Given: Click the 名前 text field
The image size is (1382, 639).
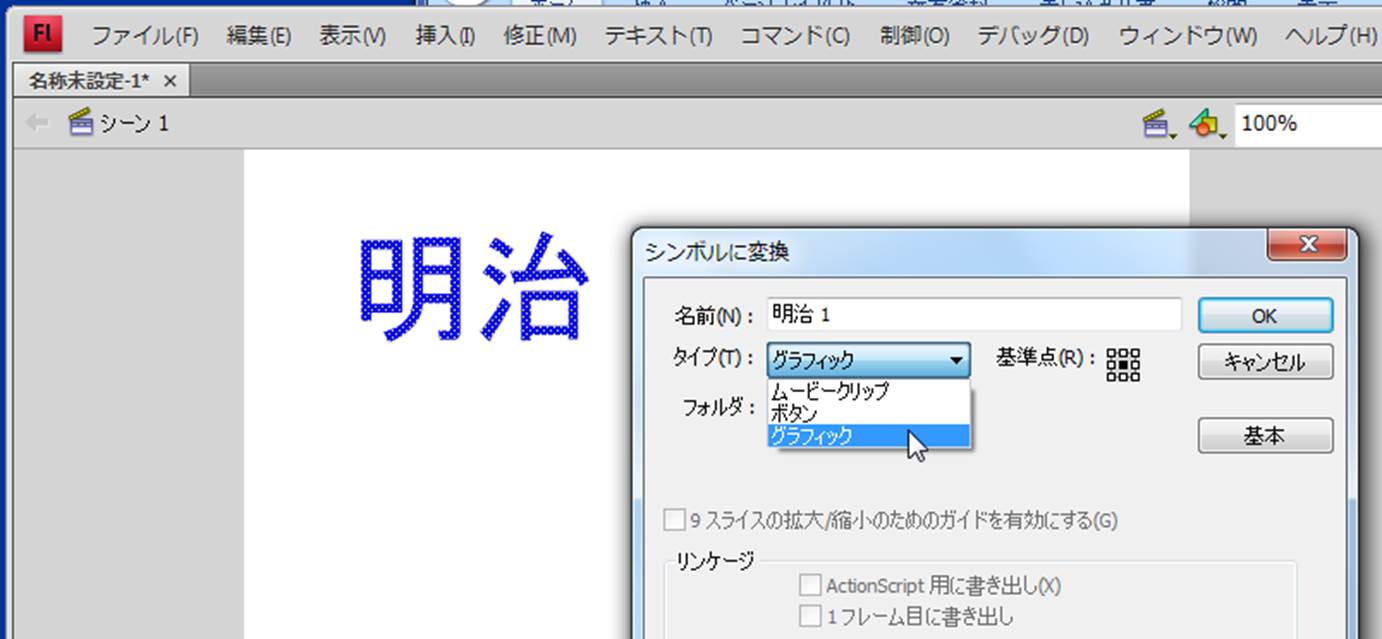Looking at the screenshot, I should (973, 315).
